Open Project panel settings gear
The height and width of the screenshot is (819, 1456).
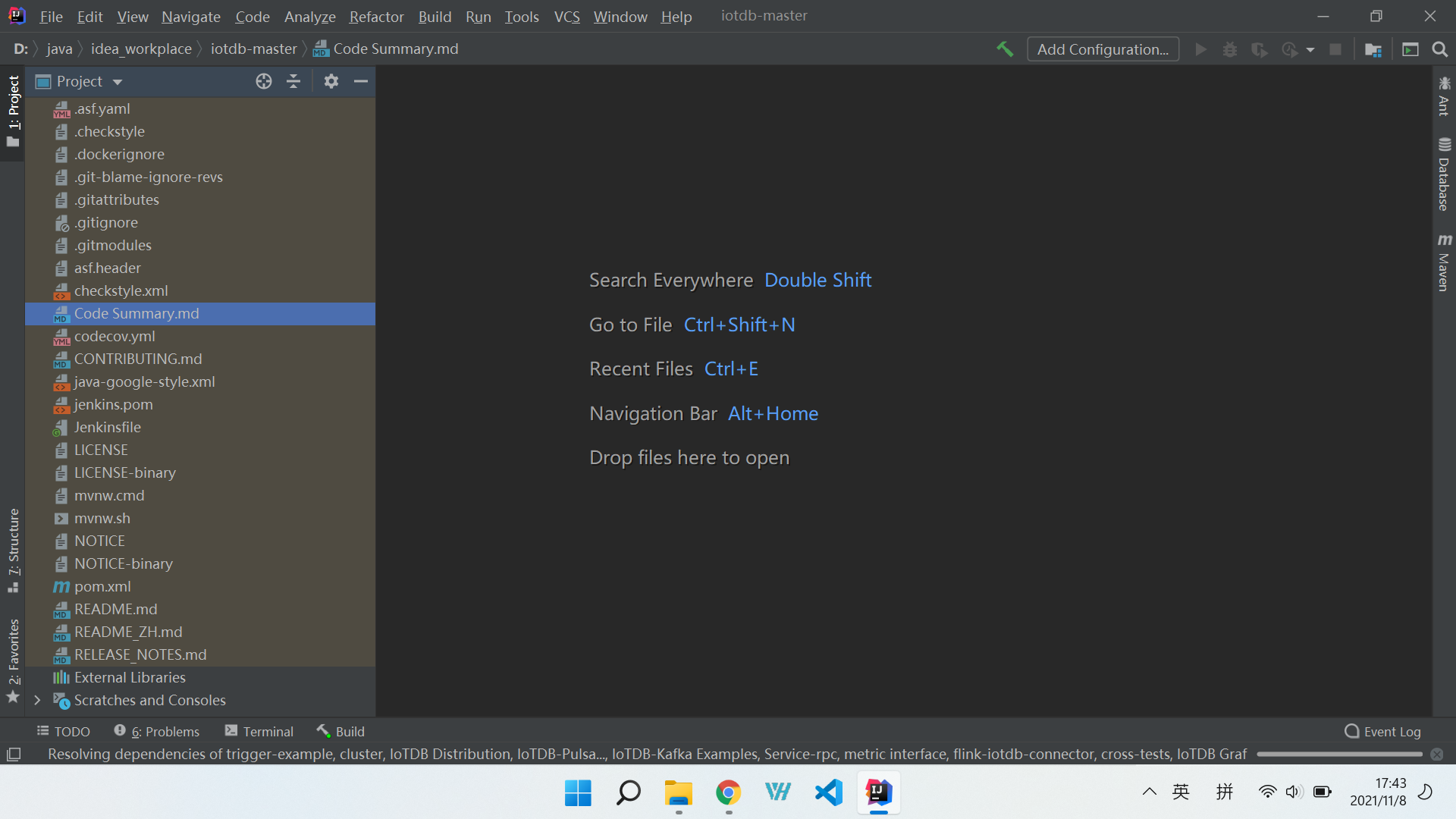(x=331, y=81)
